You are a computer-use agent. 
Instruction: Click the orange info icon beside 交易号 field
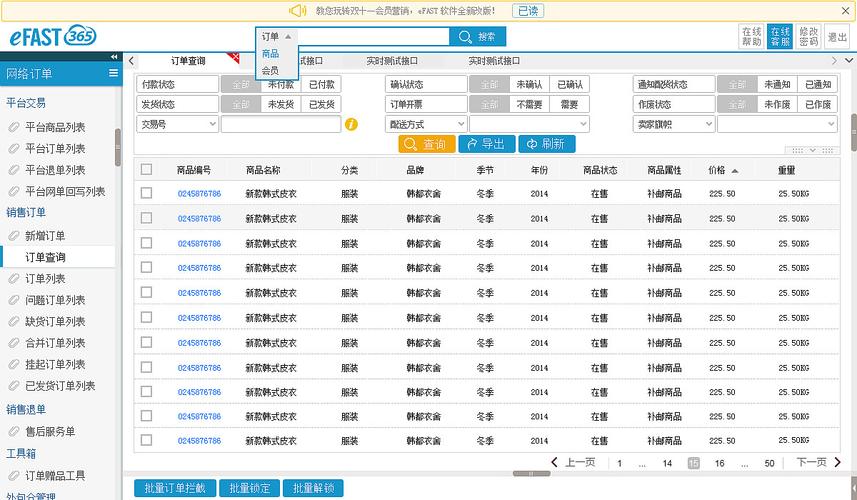point(351,125)
